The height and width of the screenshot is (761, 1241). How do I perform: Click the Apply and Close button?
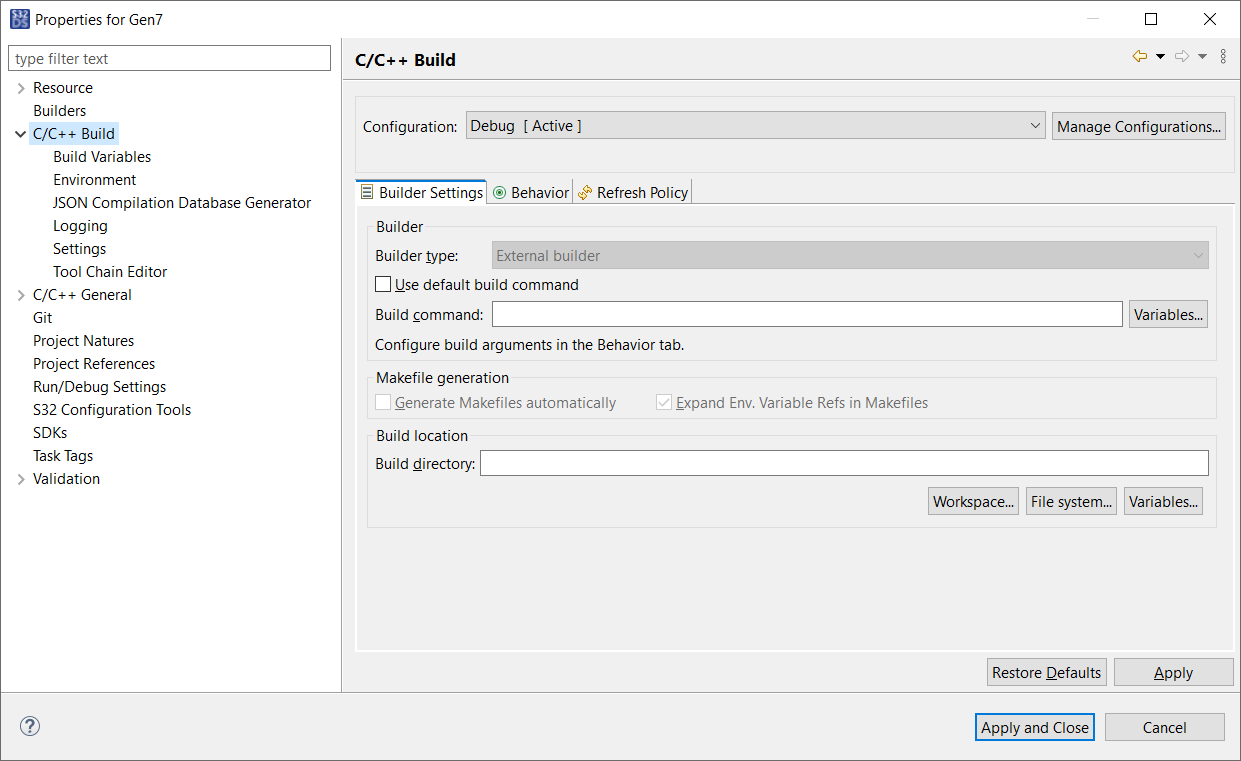click(x=1034, y=727)
